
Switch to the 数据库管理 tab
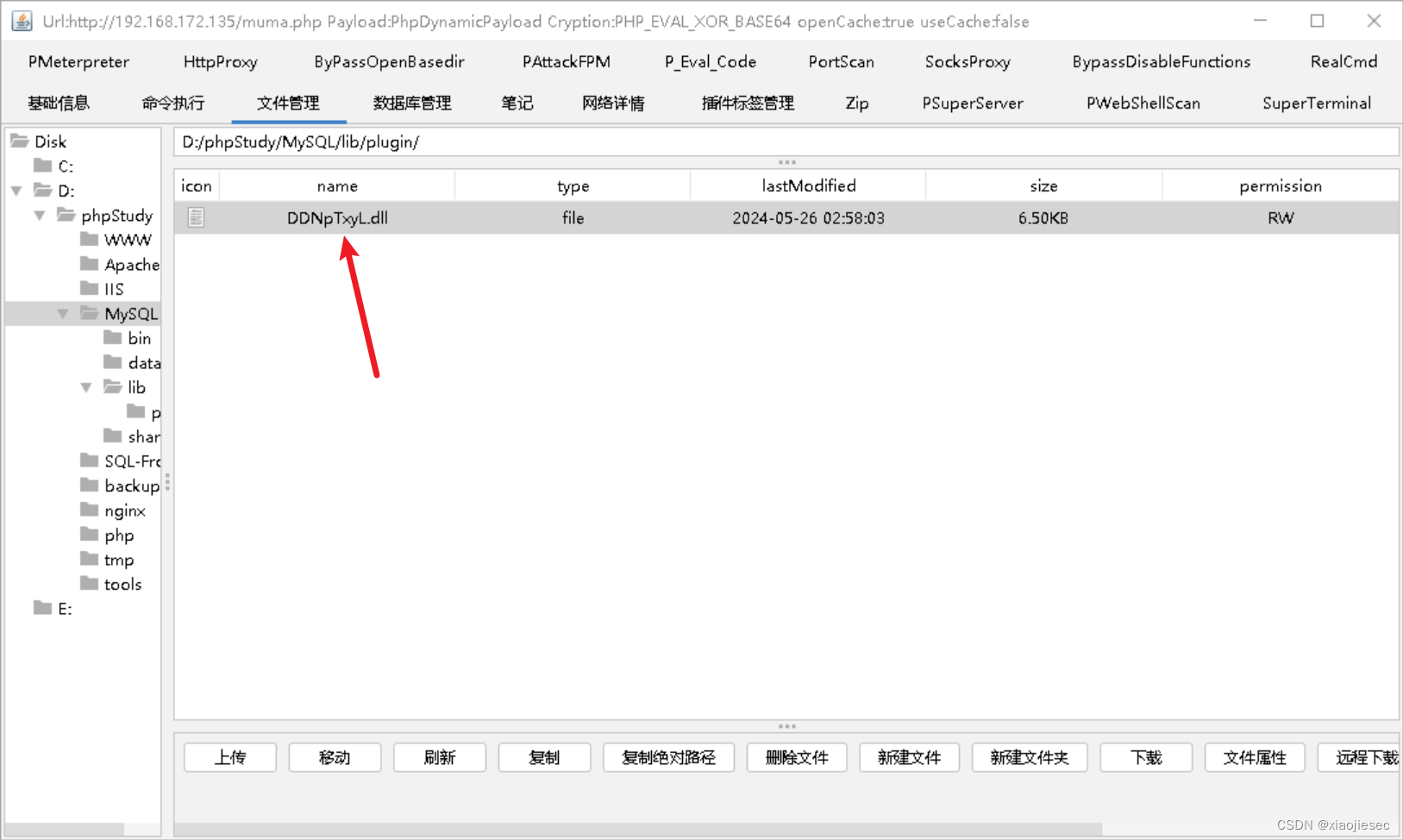411,103
